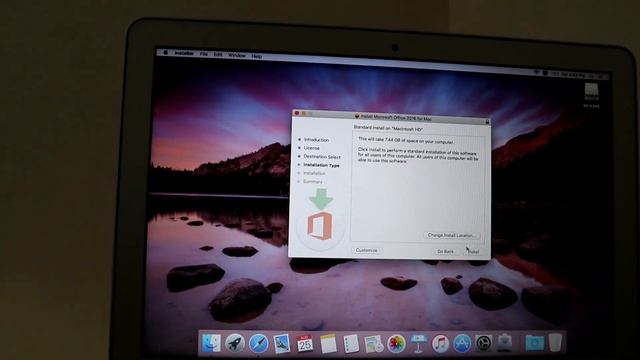
Task: Open Reminders list icon in Dock
Action: pos(351,344)
